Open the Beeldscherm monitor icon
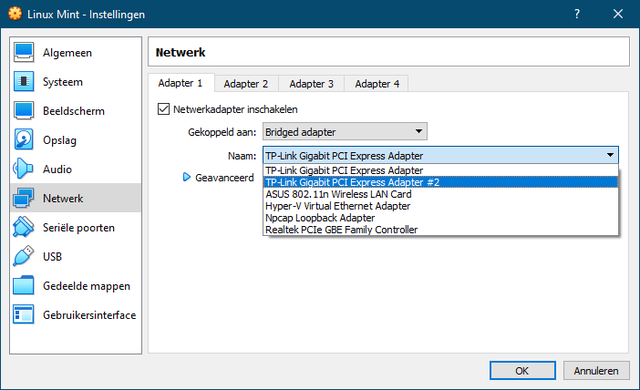The width and height of the screenshot is (640, 390). 24,111
